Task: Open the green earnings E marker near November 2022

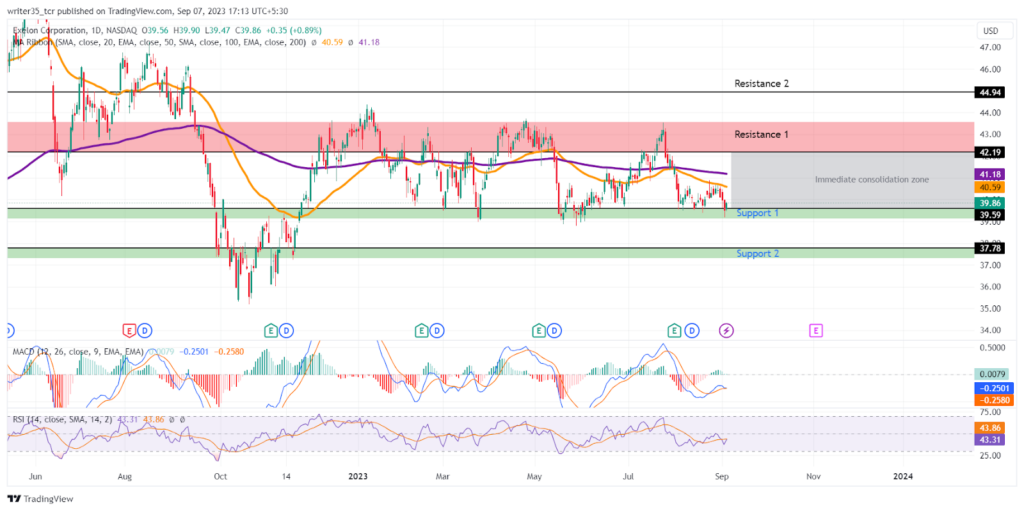Action: [x=270, y=331]
